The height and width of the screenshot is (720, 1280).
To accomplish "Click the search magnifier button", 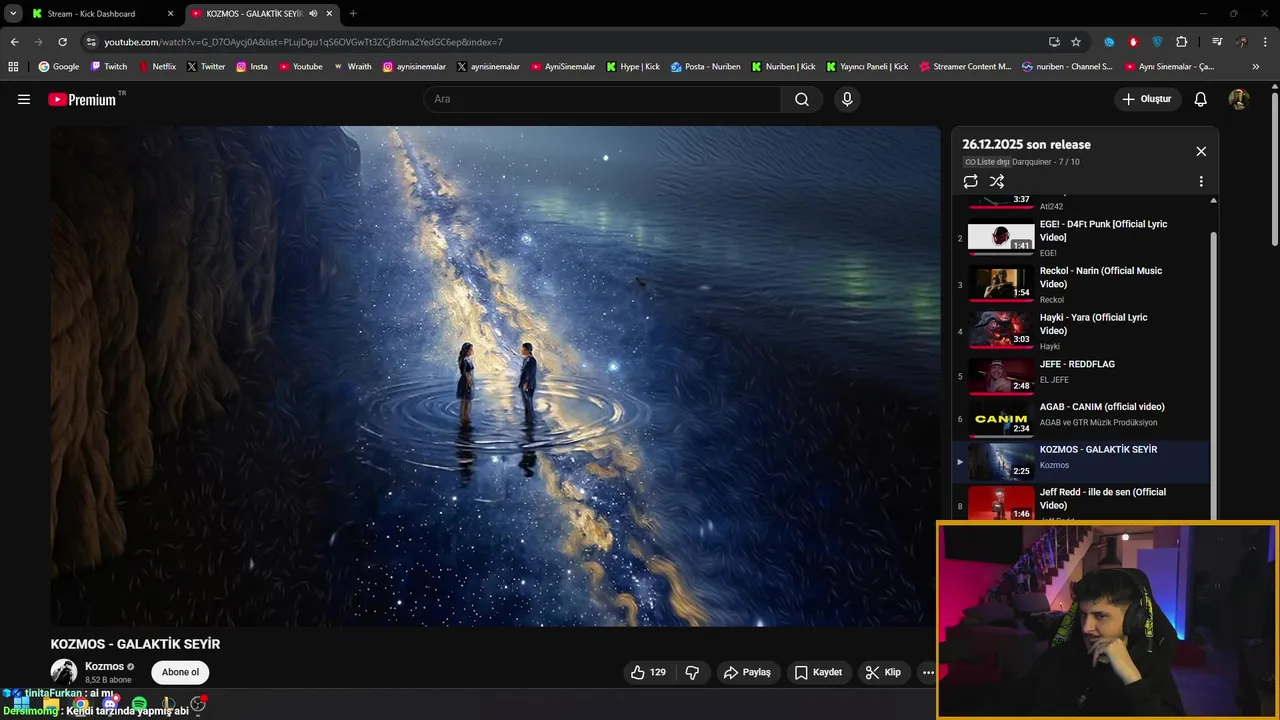I will coord(802,99).
